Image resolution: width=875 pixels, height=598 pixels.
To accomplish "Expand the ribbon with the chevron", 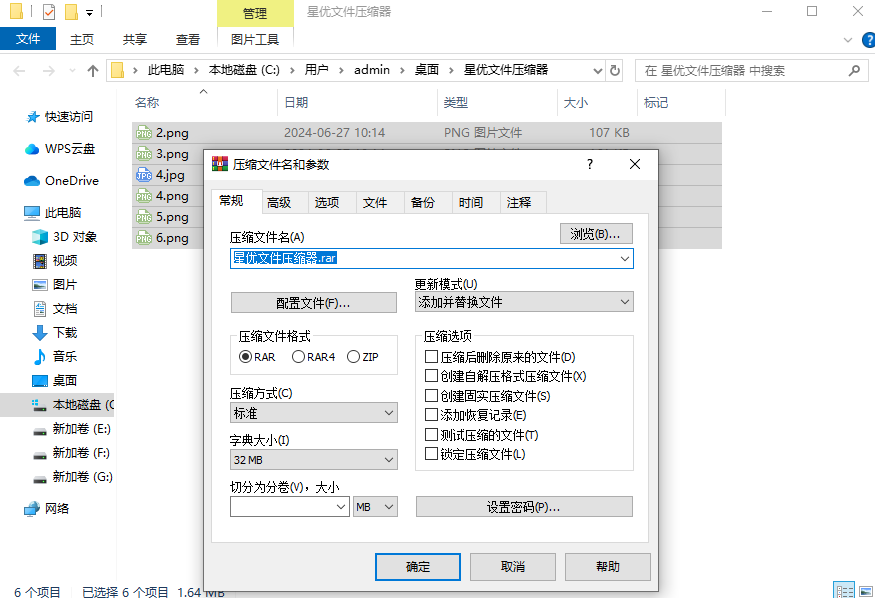I will coord(848,40).
